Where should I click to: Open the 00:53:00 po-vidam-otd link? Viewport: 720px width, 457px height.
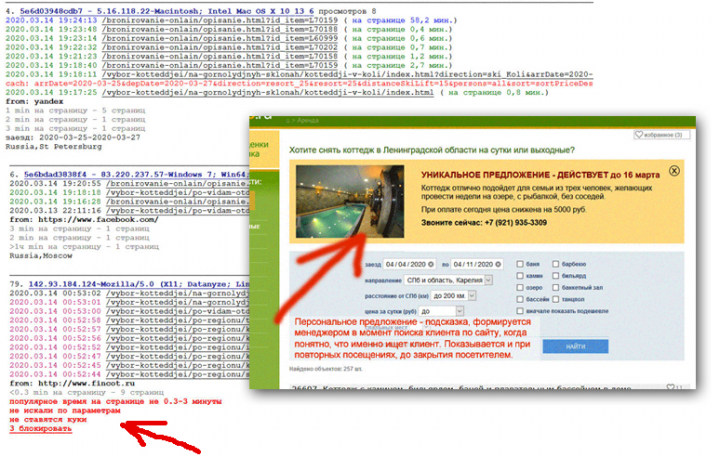click(x=178, y=311)
